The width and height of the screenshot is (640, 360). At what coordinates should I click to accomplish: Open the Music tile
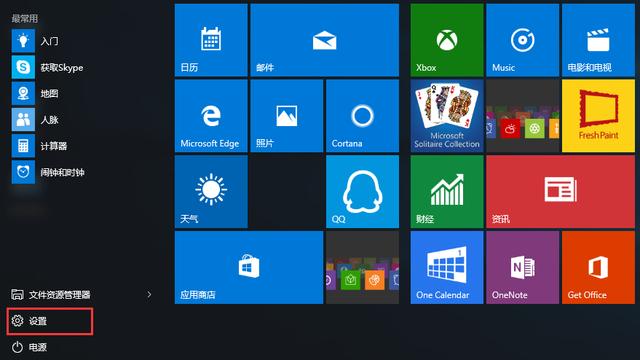point(522,40)
